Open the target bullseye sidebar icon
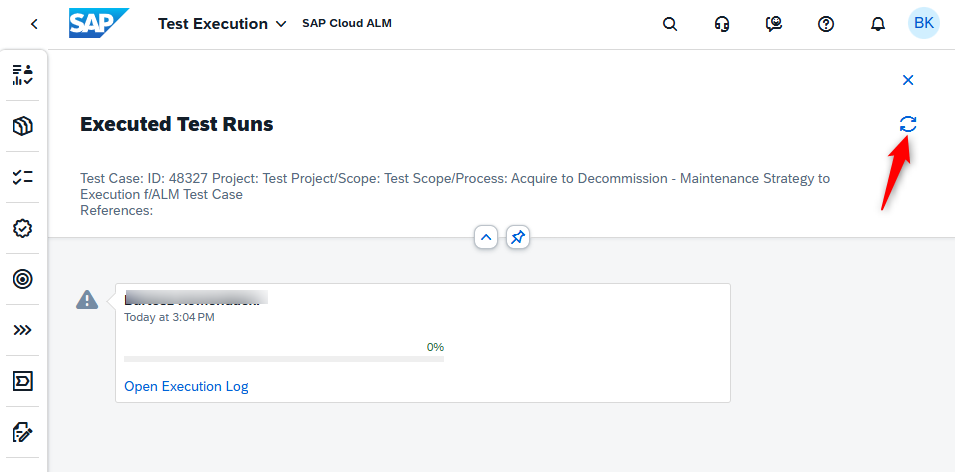The image size is (955, 472). point(23,279)
